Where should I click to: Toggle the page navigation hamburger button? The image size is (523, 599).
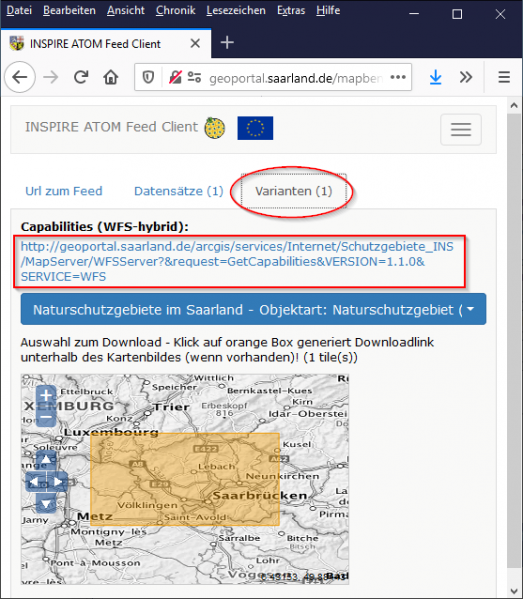point(461,130)
